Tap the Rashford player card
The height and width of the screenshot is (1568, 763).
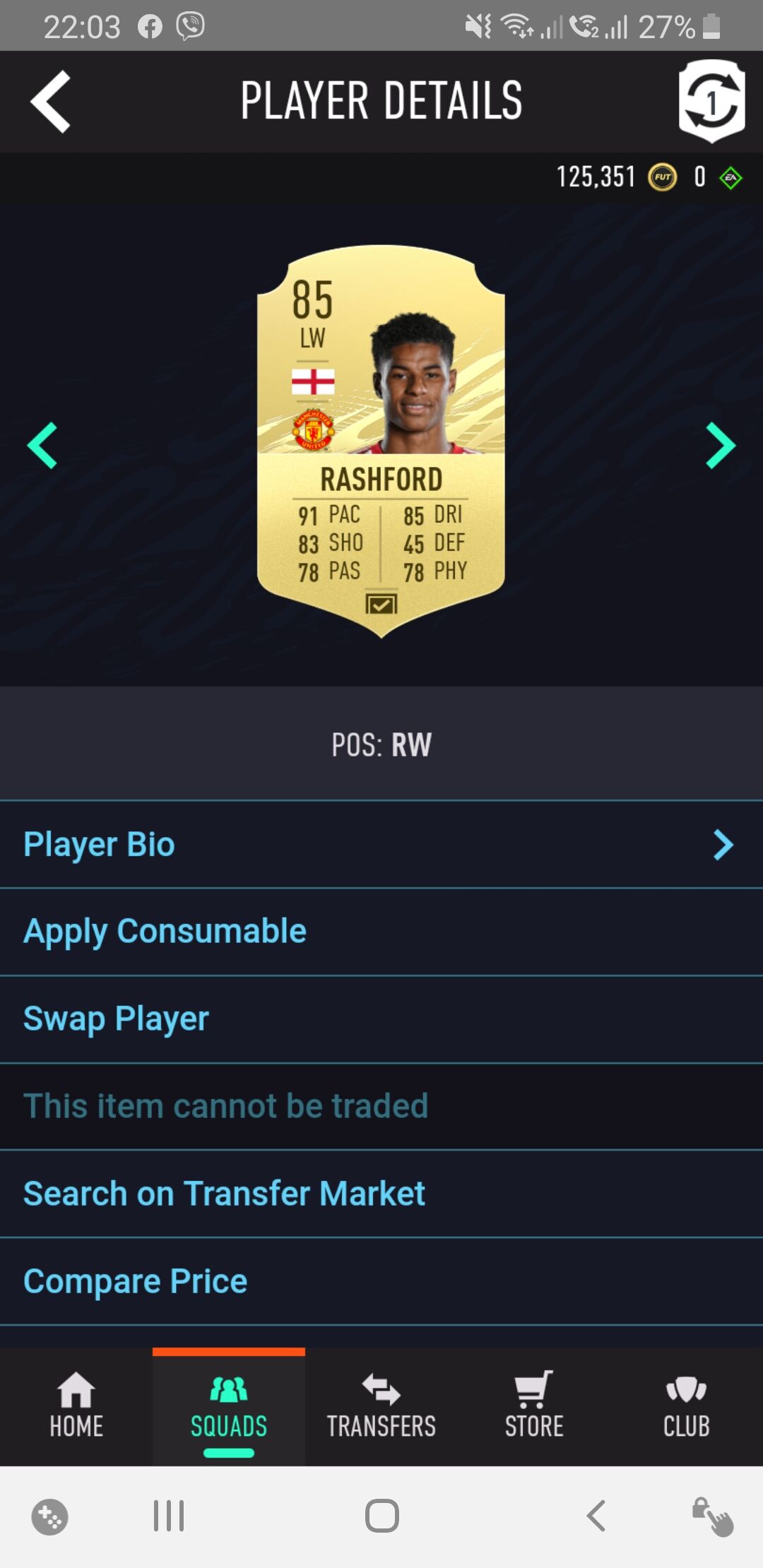point(381,441)
